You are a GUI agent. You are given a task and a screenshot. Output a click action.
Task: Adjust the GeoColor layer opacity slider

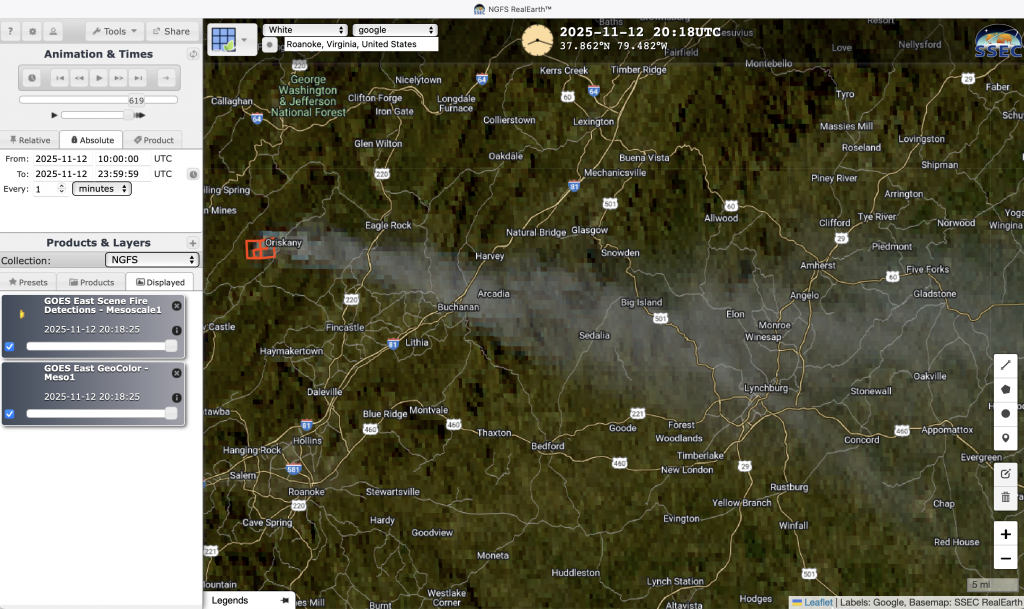coord(171,413)
